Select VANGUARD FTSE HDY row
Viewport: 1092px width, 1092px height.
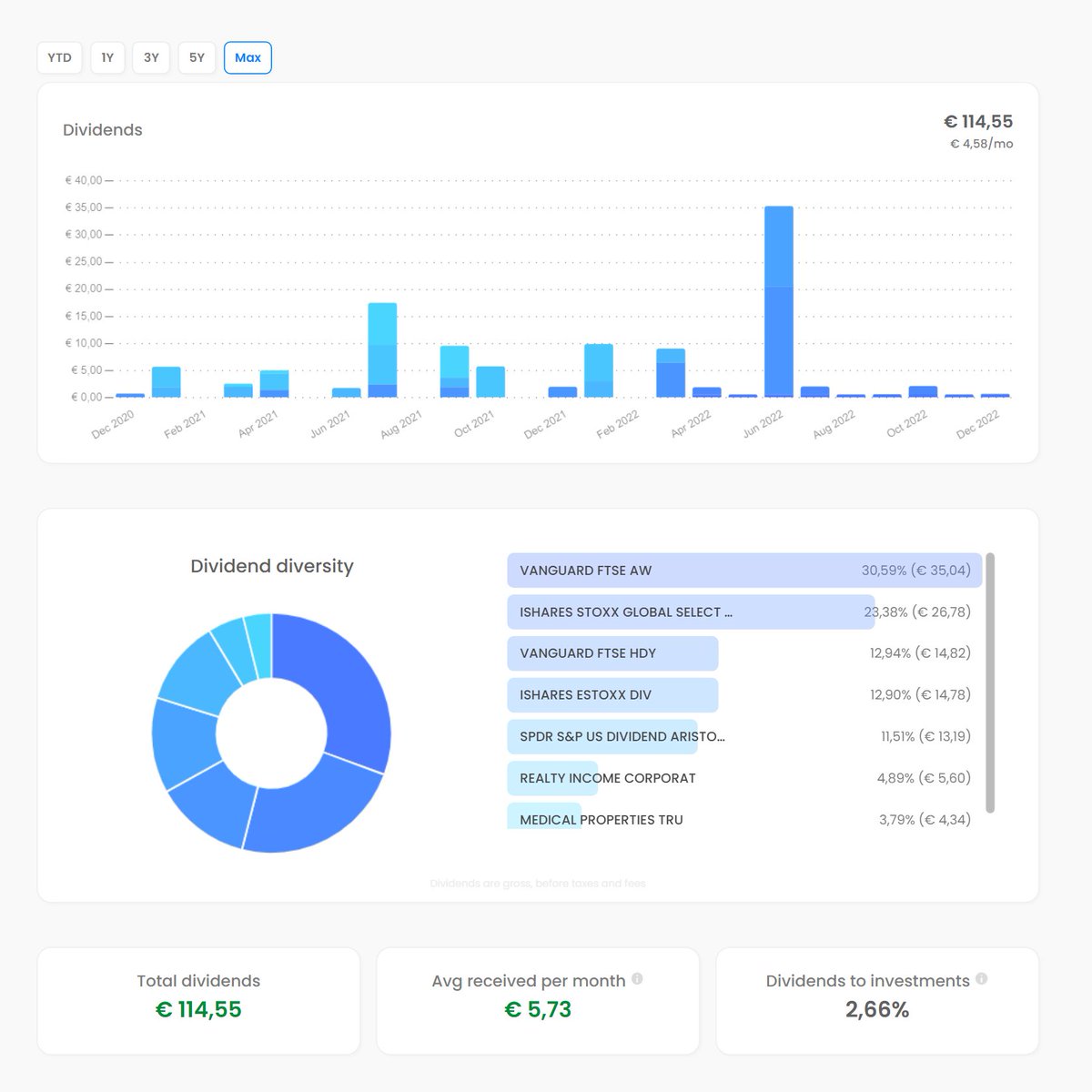click(x=744, y=653)
